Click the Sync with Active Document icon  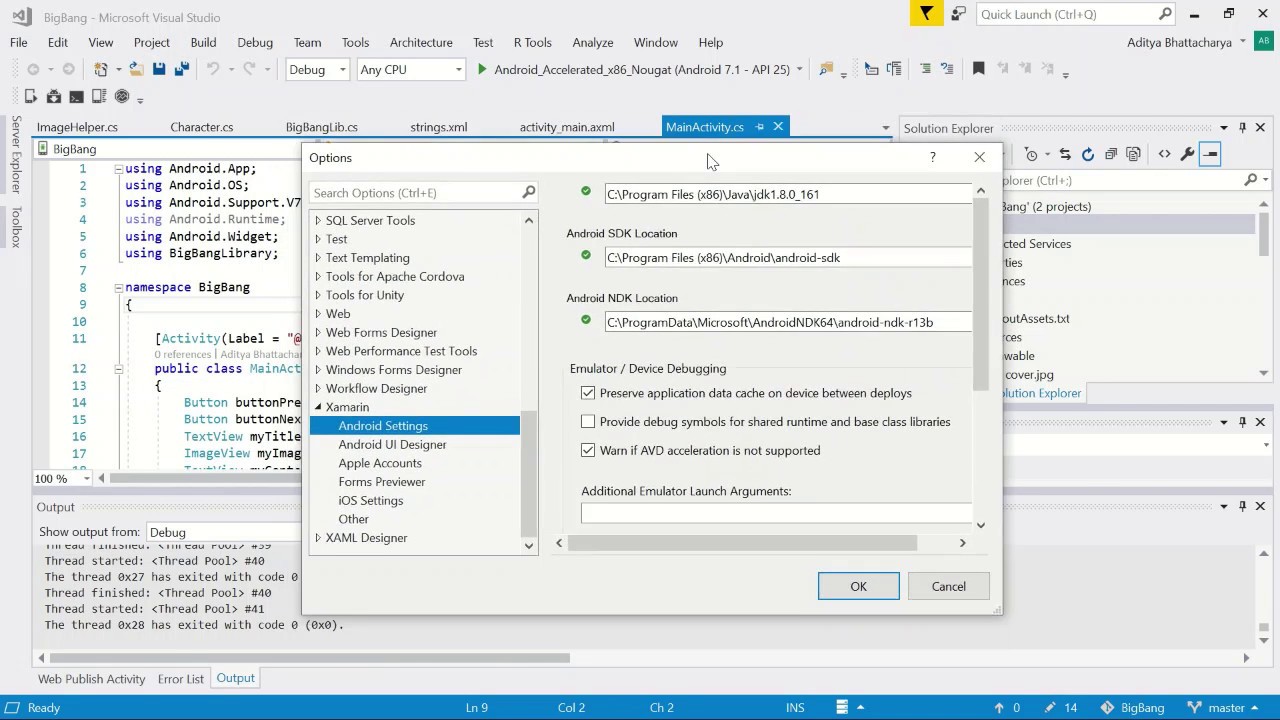[x=1065, y=154]
